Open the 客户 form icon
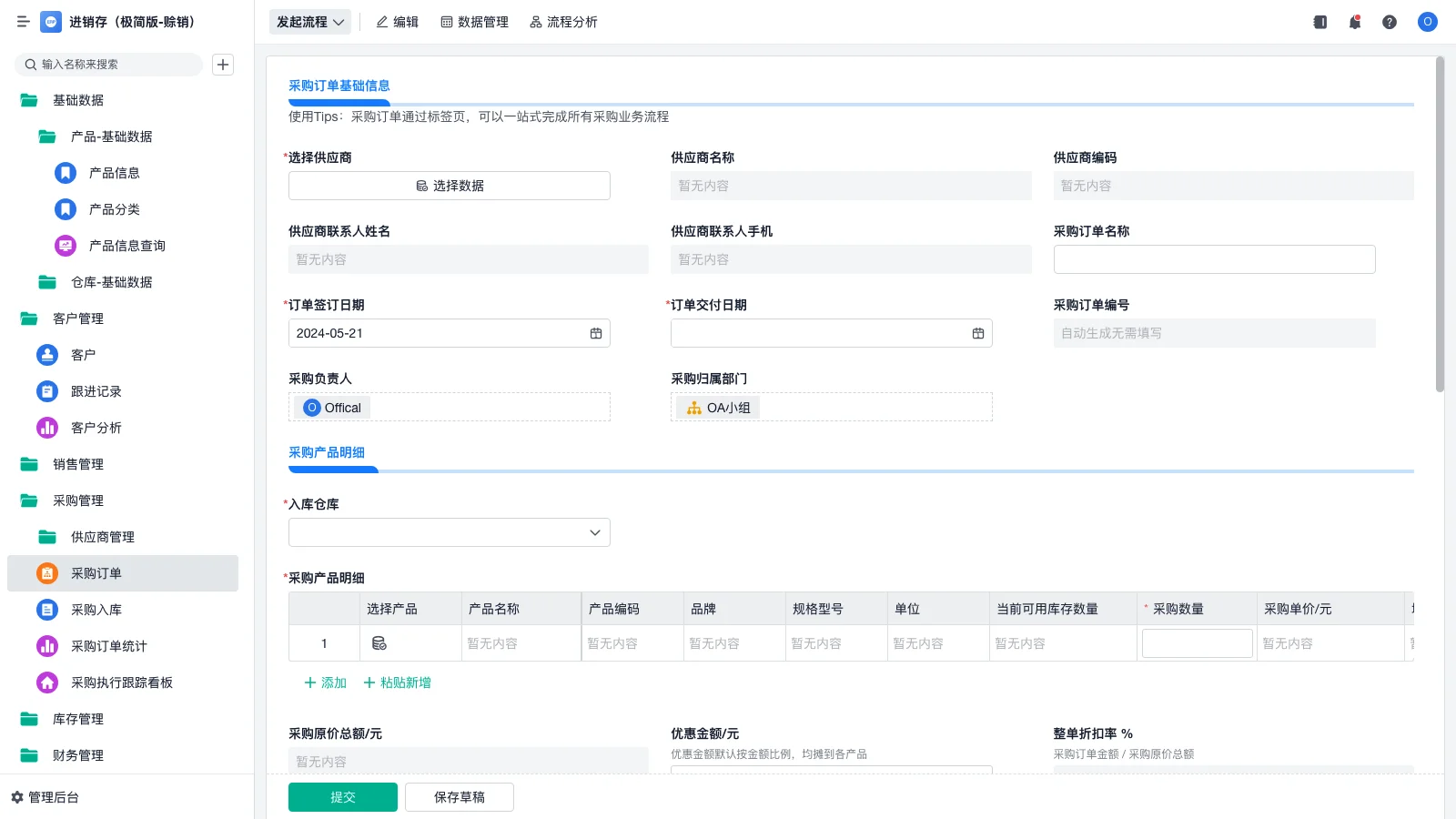The height and width of the screenshot is (819, 1456). click(x=47, y=355)
